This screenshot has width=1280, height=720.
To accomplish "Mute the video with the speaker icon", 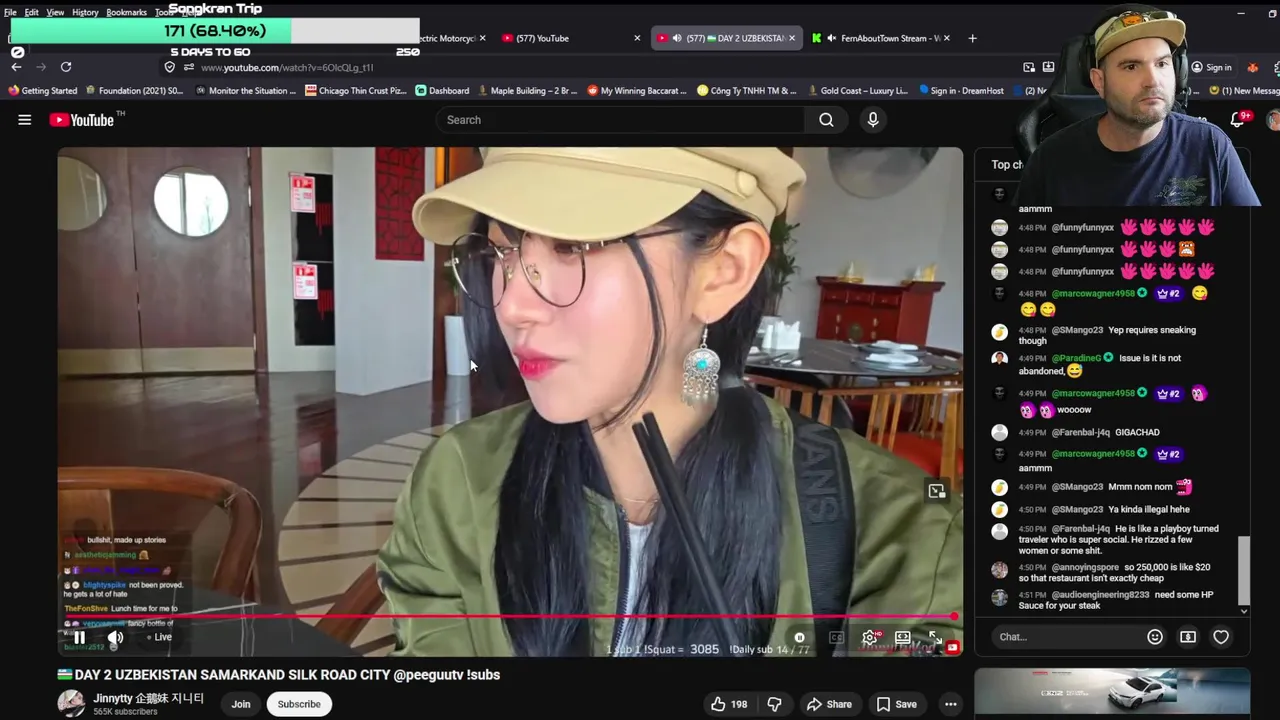I will 116,637.
